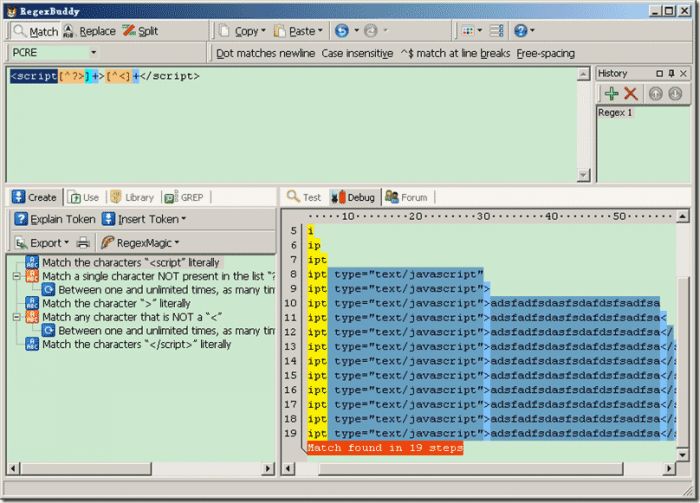Open the PCRE flavor dropdown
Viewport: 700px width, 503px height.
54,52
